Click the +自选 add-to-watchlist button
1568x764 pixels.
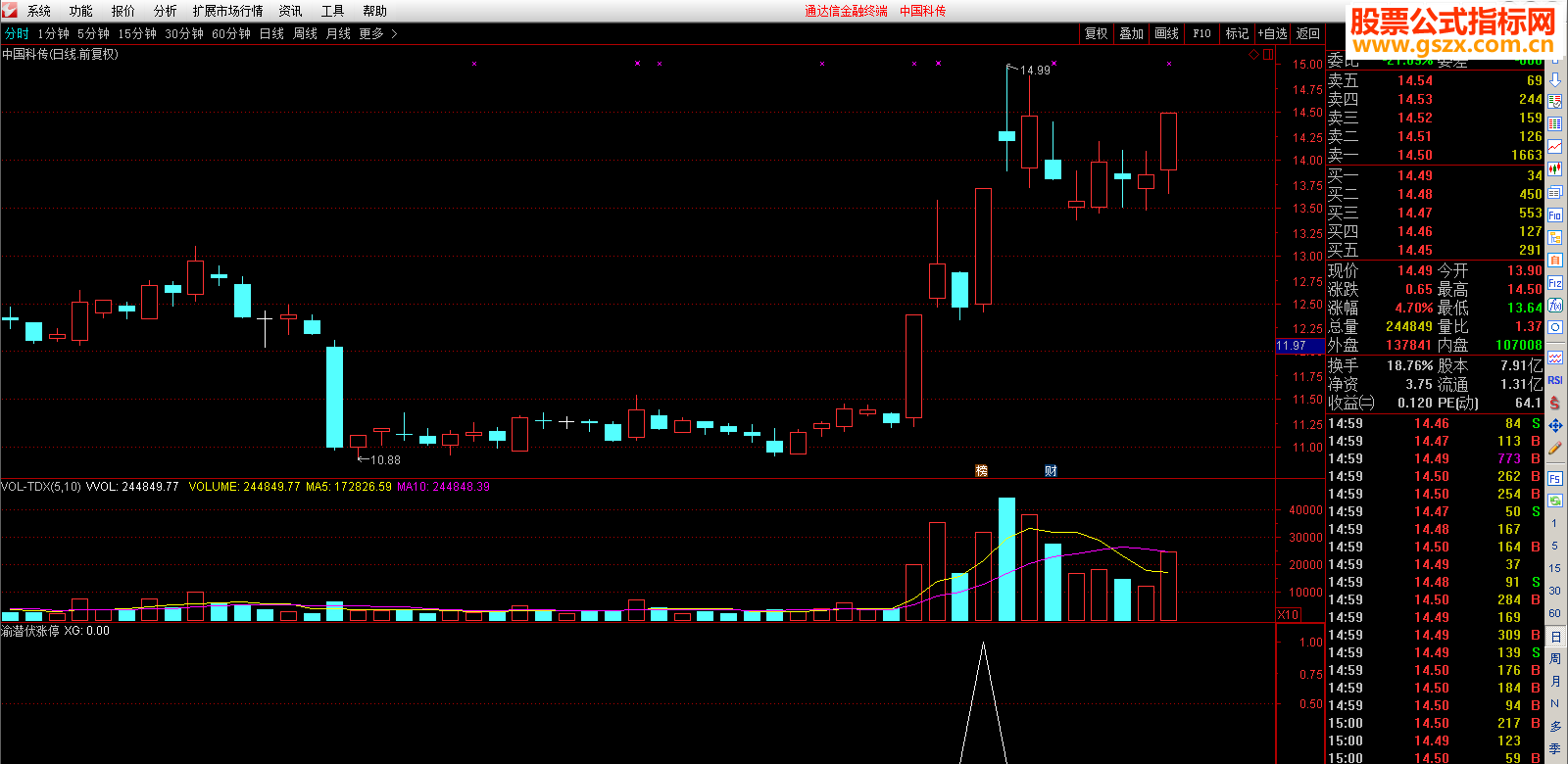click(1273, 33)
